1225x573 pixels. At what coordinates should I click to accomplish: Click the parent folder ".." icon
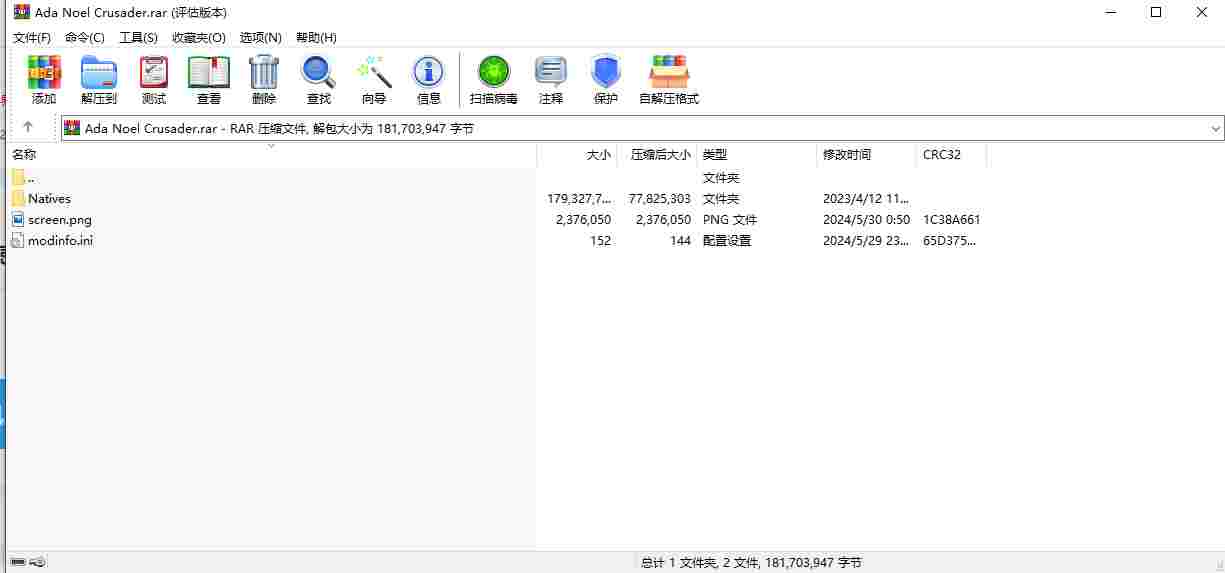tap(18, 177)
